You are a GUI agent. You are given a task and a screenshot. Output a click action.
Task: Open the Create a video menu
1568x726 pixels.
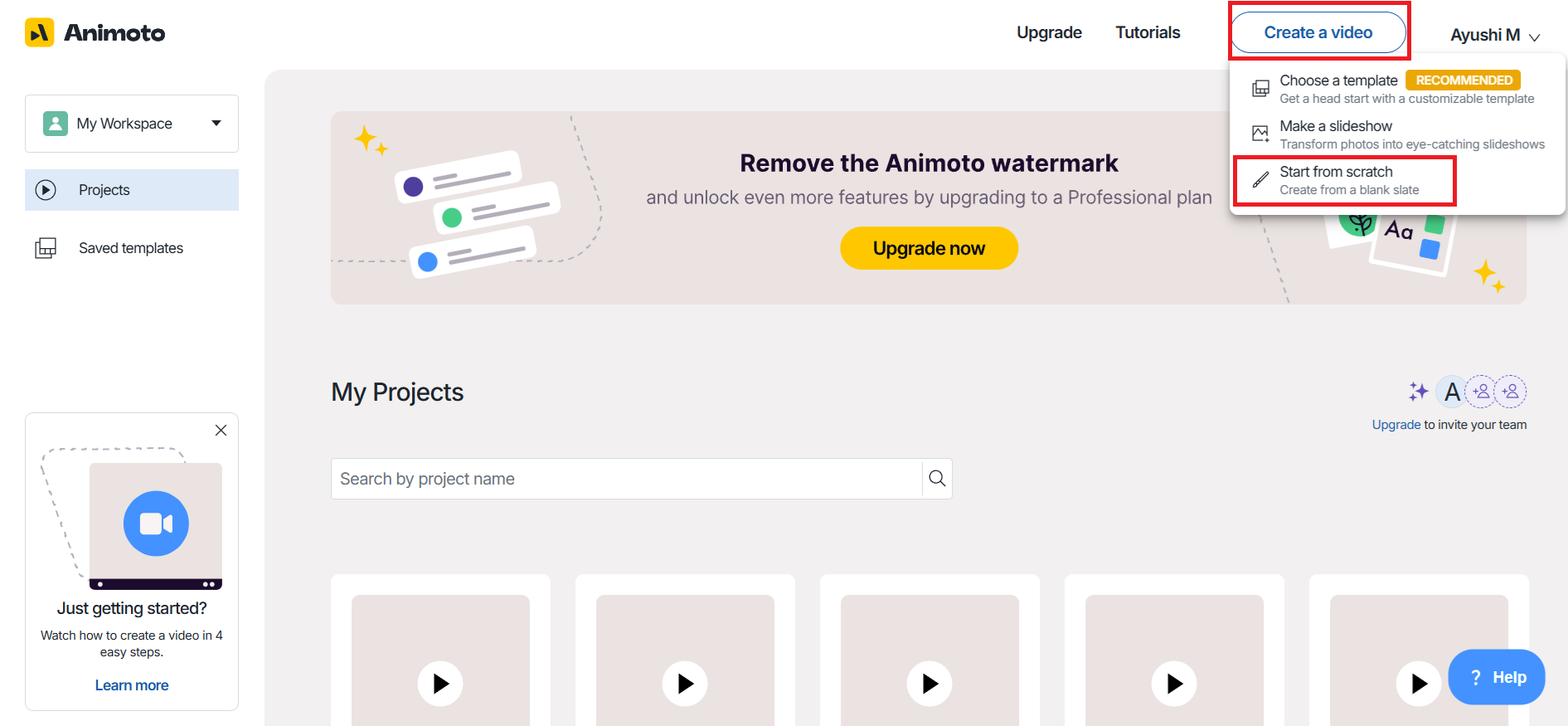click(1318, 32)
